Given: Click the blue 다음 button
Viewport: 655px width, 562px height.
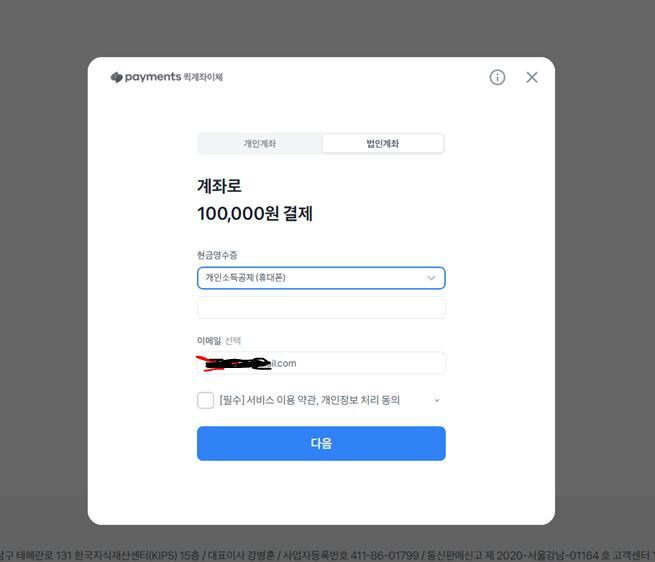Looking at the screenshot, I should pyautogui.click(x=321, y=443).
